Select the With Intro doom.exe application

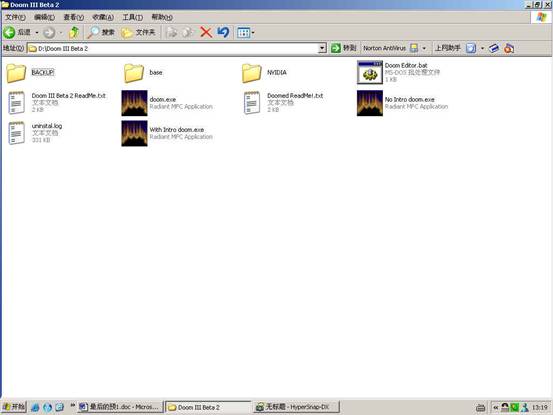pyautogui.click(x=167, y=133)
